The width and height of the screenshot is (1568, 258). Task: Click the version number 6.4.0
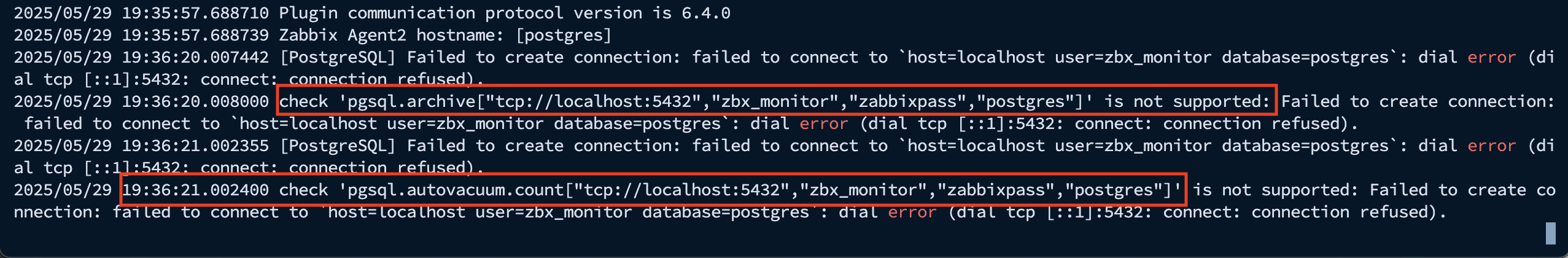tap(706, 13)
